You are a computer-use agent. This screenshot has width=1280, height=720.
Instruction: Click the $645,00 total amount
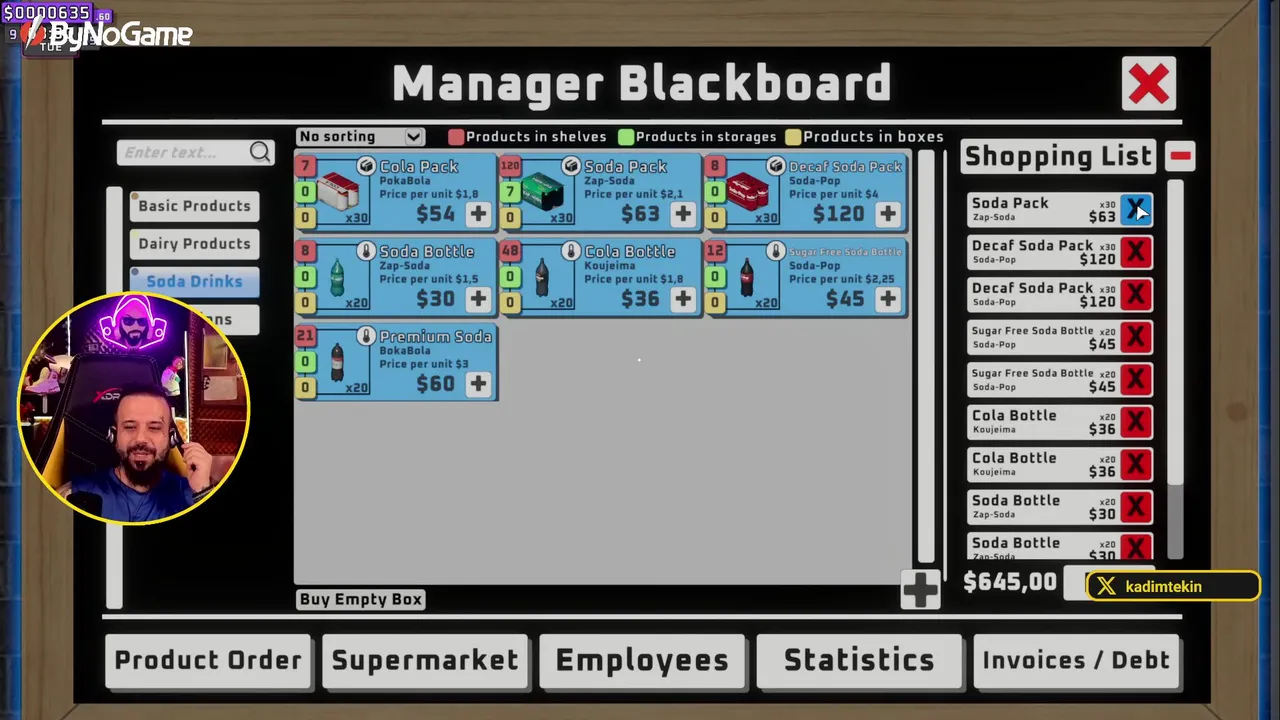[1010, 582]
